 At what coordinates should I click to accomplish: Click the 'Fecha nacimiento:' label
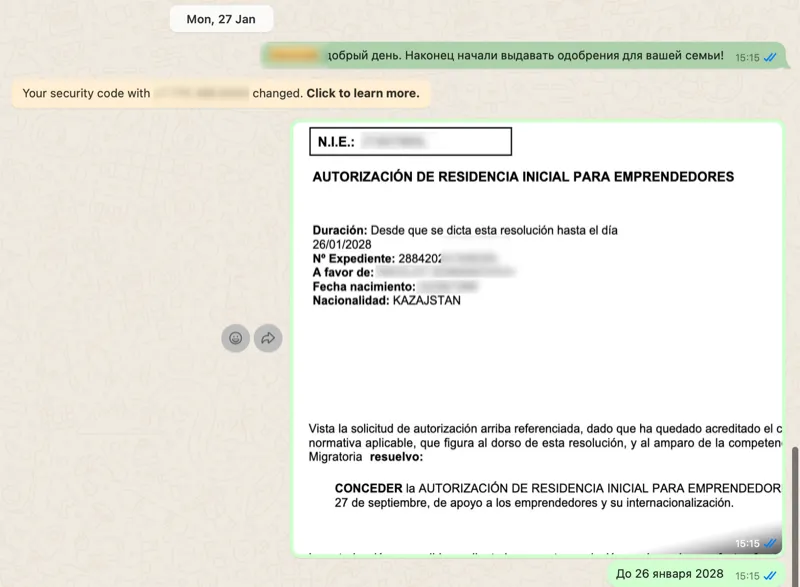[364, 287]
